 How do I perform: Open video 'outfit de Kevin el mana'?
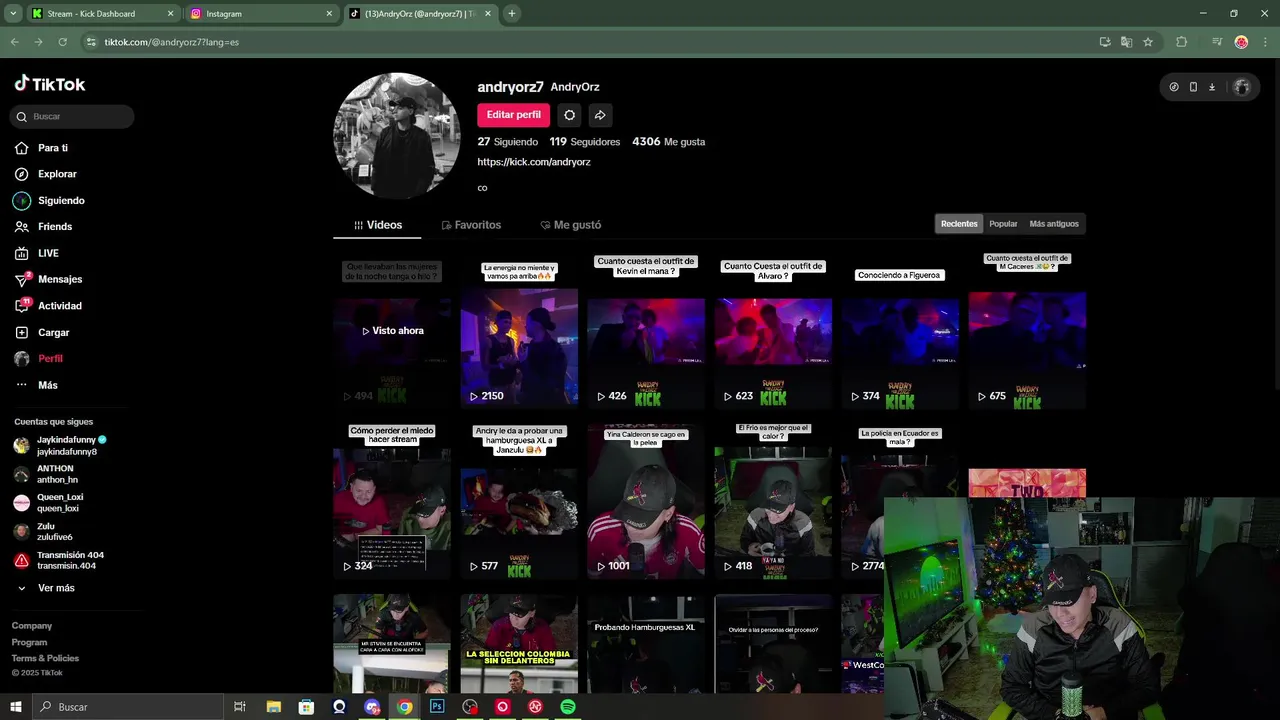[646, 330]
